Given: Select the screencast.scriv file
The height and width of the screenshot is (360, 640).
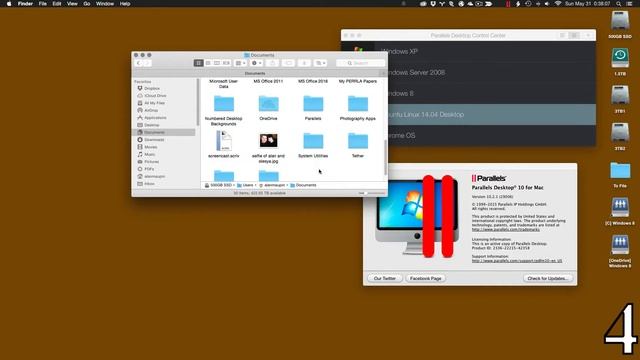Looking at the screenshot, I should coord(224,141).
